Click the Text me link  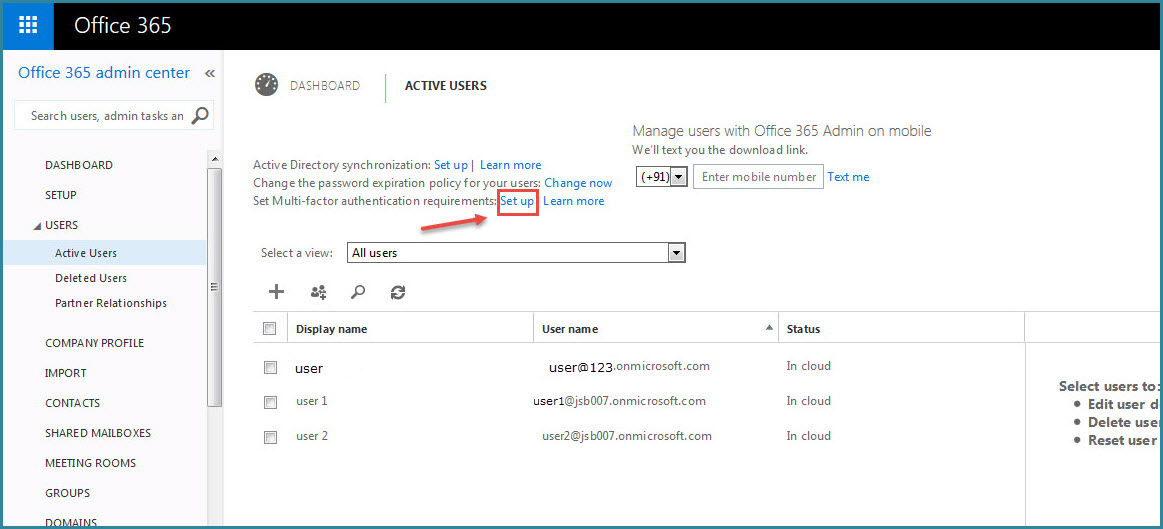tap(848, 177)
